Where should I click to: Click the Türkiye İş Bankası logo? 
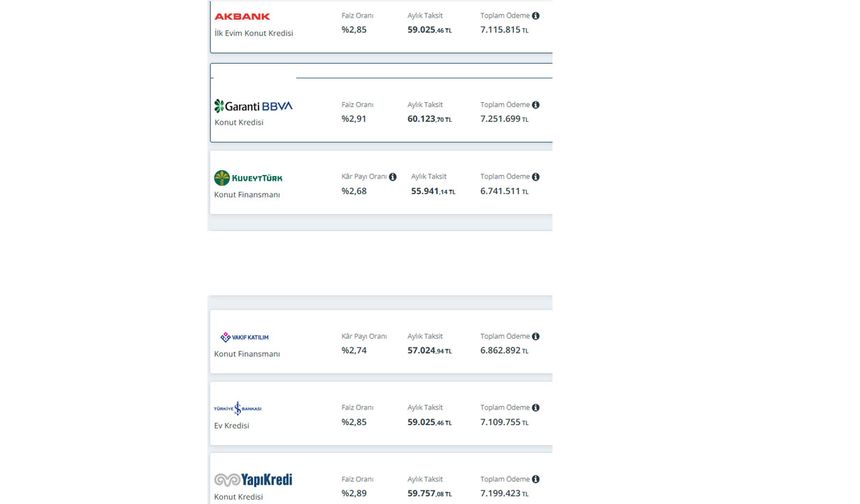tap(237, 408)
